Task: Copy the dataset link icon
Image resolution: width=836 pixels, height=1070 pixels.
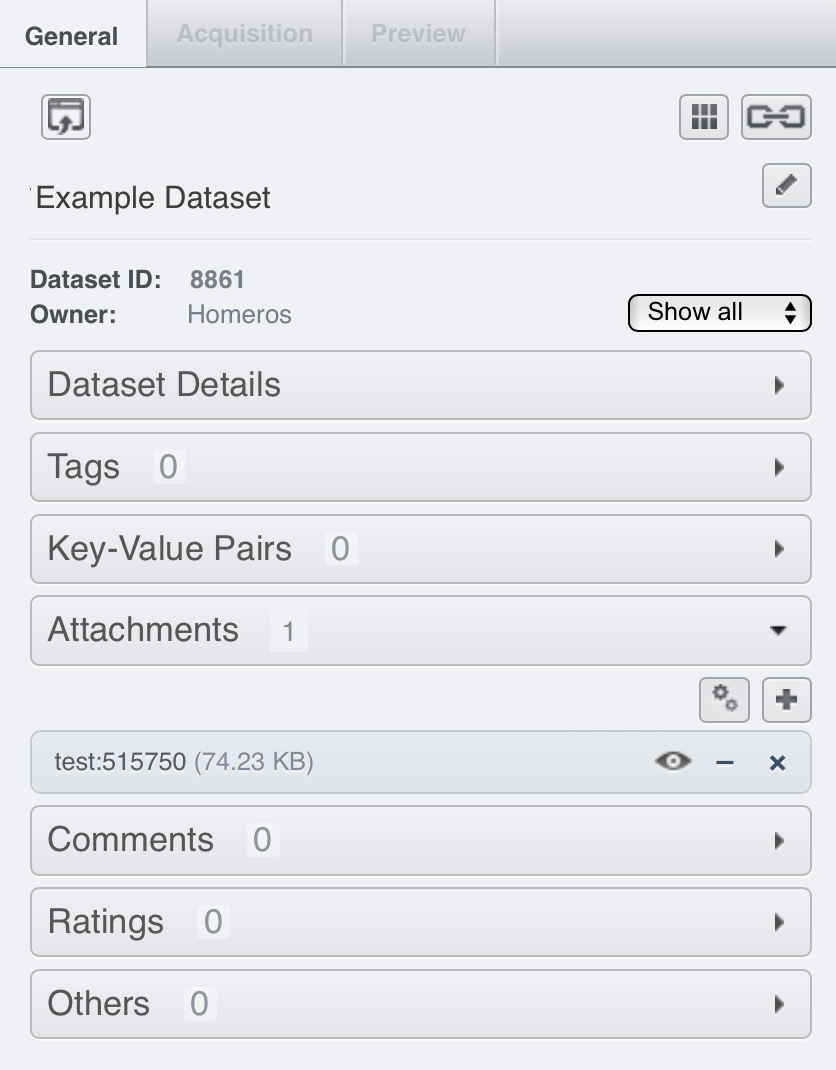Action: tap(777, 117)
